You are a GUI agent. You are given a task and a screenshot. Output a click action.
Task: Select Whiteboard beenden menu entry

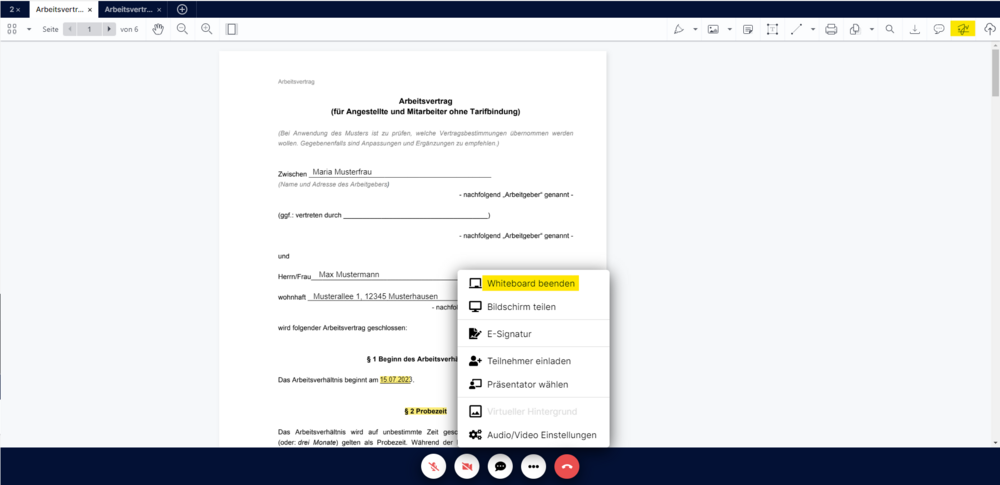click(x=533, y=283)
